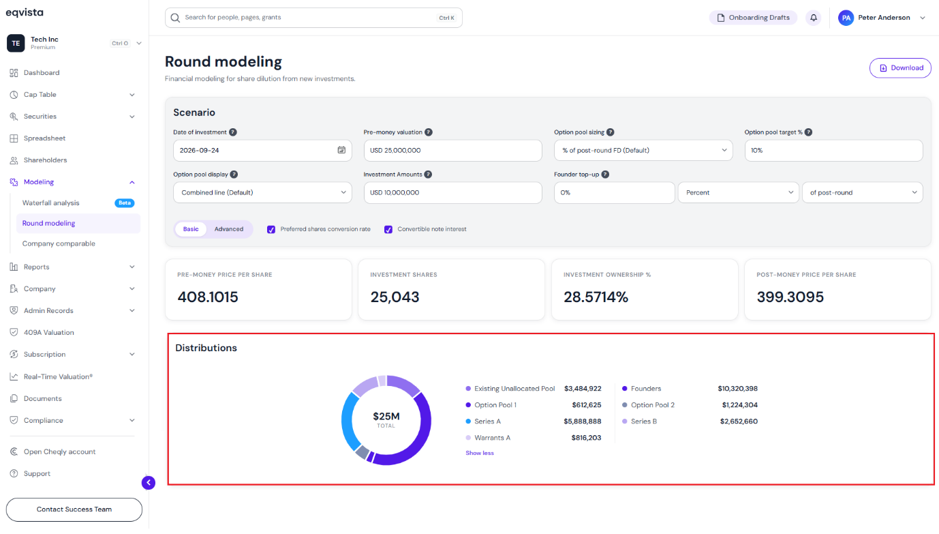This screenshot has width=939, height=534.
Task: Open the Option pool display dropdown
Action: tap(262, 193)
